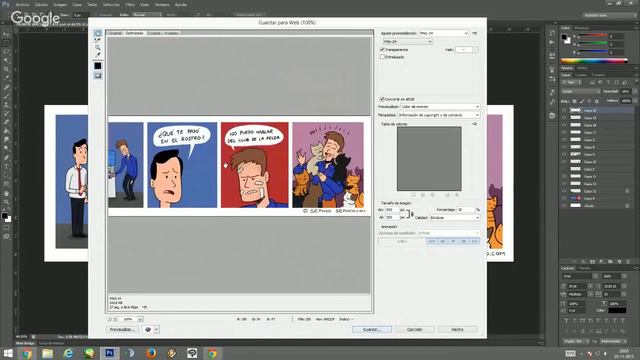This screenshot has height=360, width=640.
Task: Click the constrain proportions link icon
Action: point(409,214)
